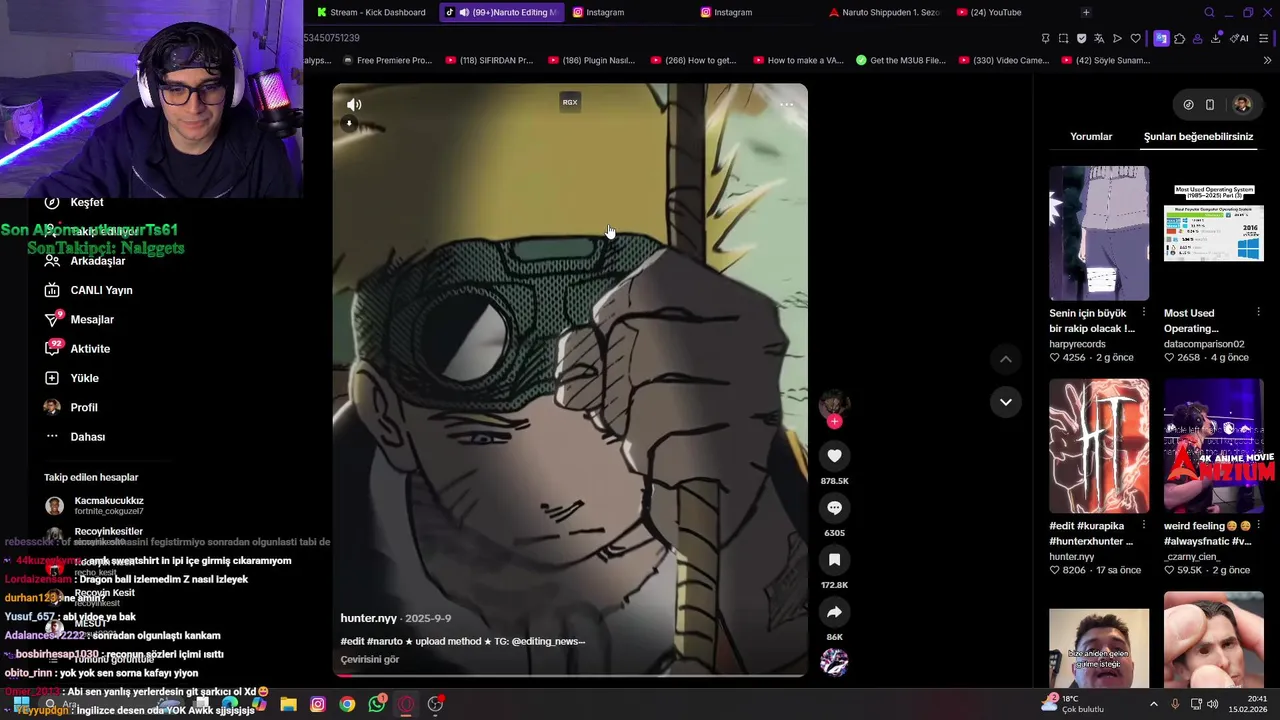This screenshot has width=1280, height=720.
Task: Open options for 'weird feeling' video
Action: (1258, 525)
